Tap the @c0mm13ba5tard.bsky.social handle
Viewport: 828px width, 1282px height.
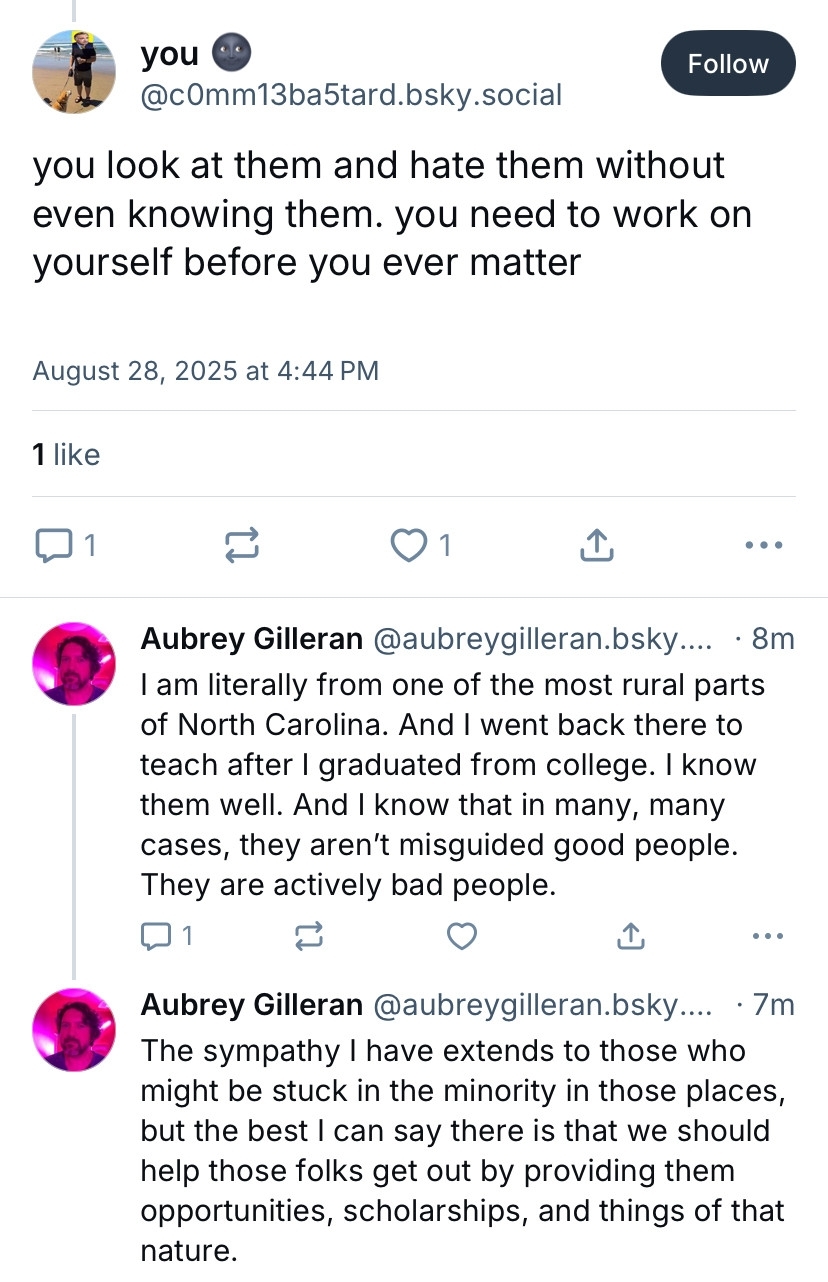(x=351, y=95)
